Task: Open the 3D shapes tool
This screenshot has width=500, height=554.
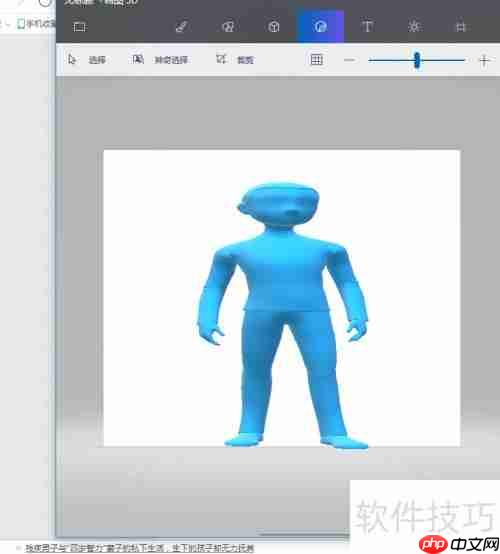Action: tap(274, 27)
